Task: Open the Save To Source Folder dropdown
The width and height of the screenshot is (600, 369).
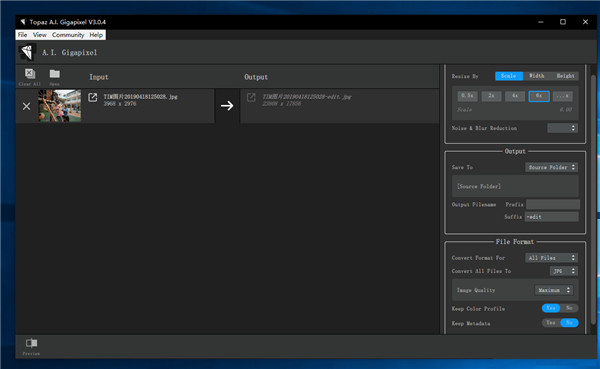Action: coord(551,167)
